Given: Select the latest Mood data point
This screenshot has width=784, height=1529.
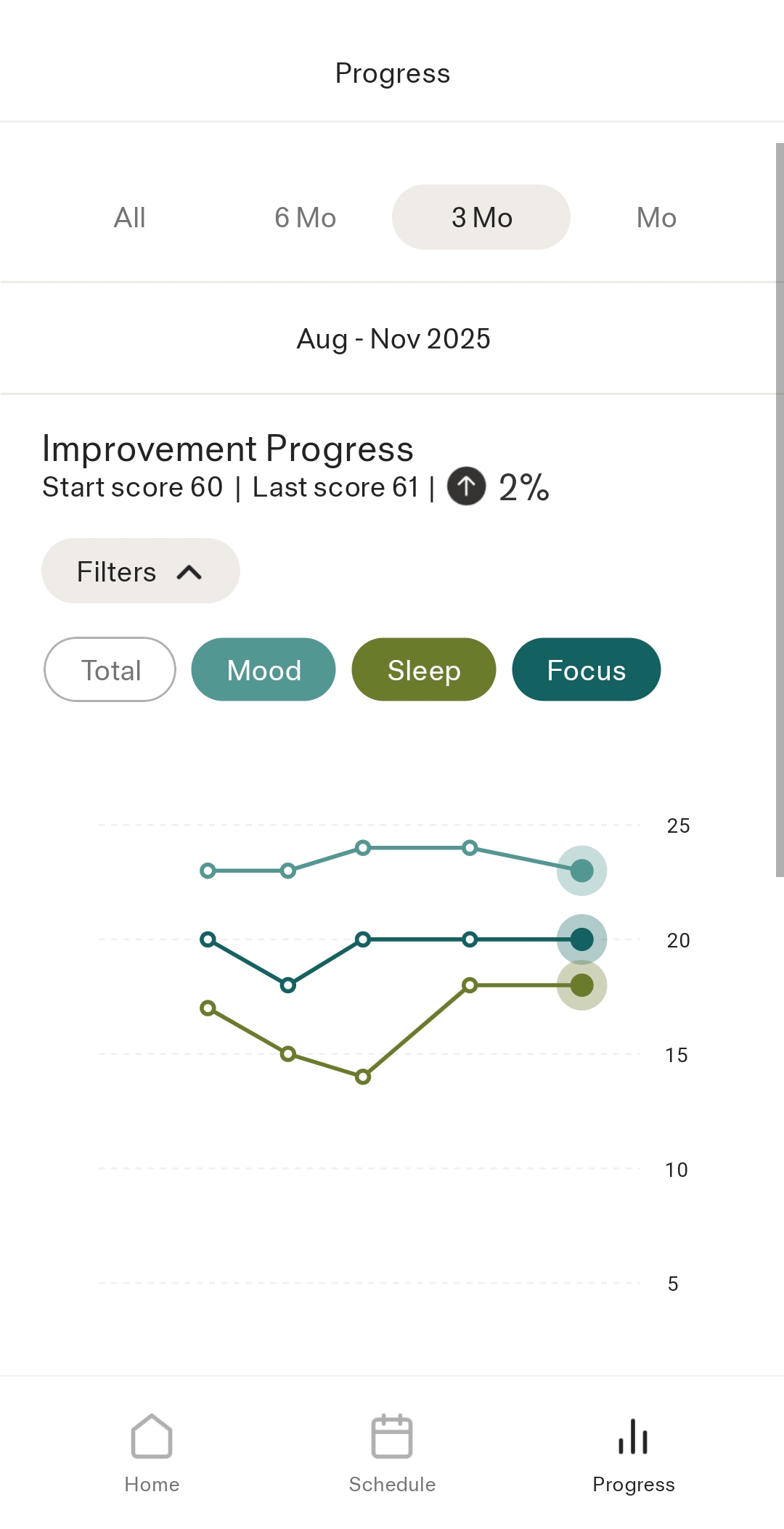Looking at the screenshot, I should coord(581,870).
